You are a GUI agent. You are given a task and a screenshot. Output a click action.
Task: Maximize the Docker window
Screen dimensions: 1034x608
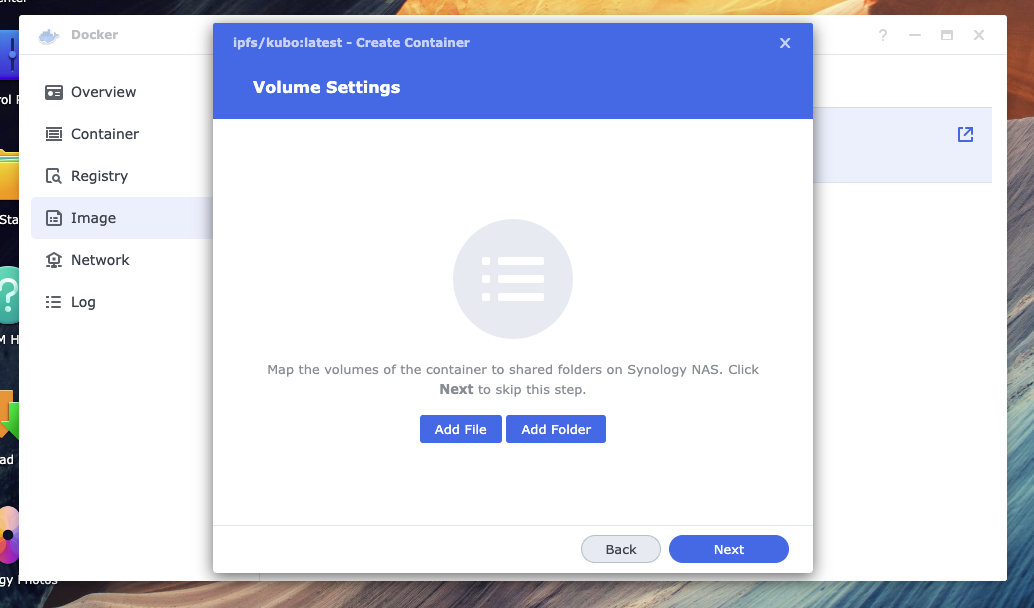(x=947, y=35)
